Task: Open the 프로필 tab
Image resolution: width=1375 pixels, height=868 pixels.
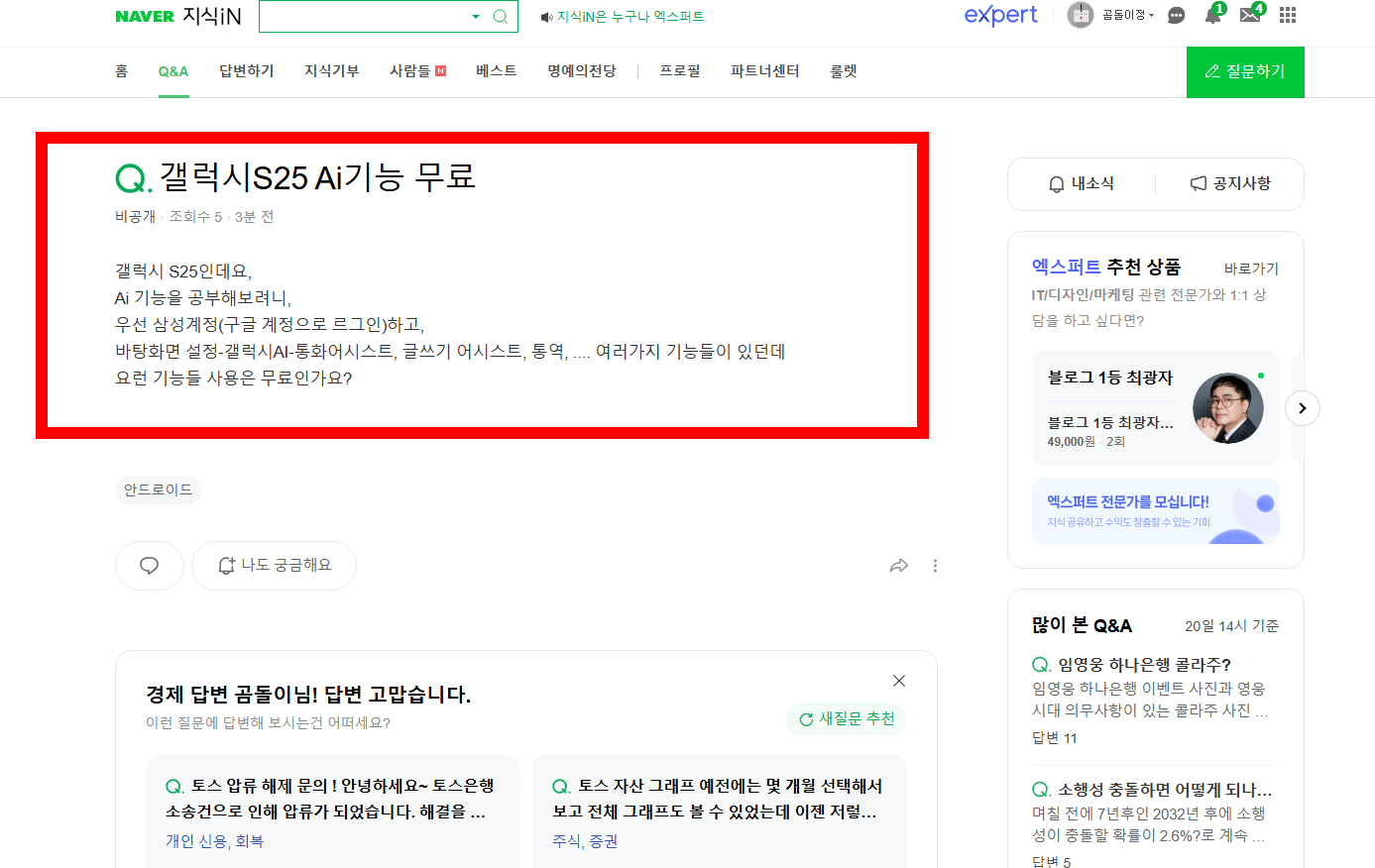Action: pos(680,71)
